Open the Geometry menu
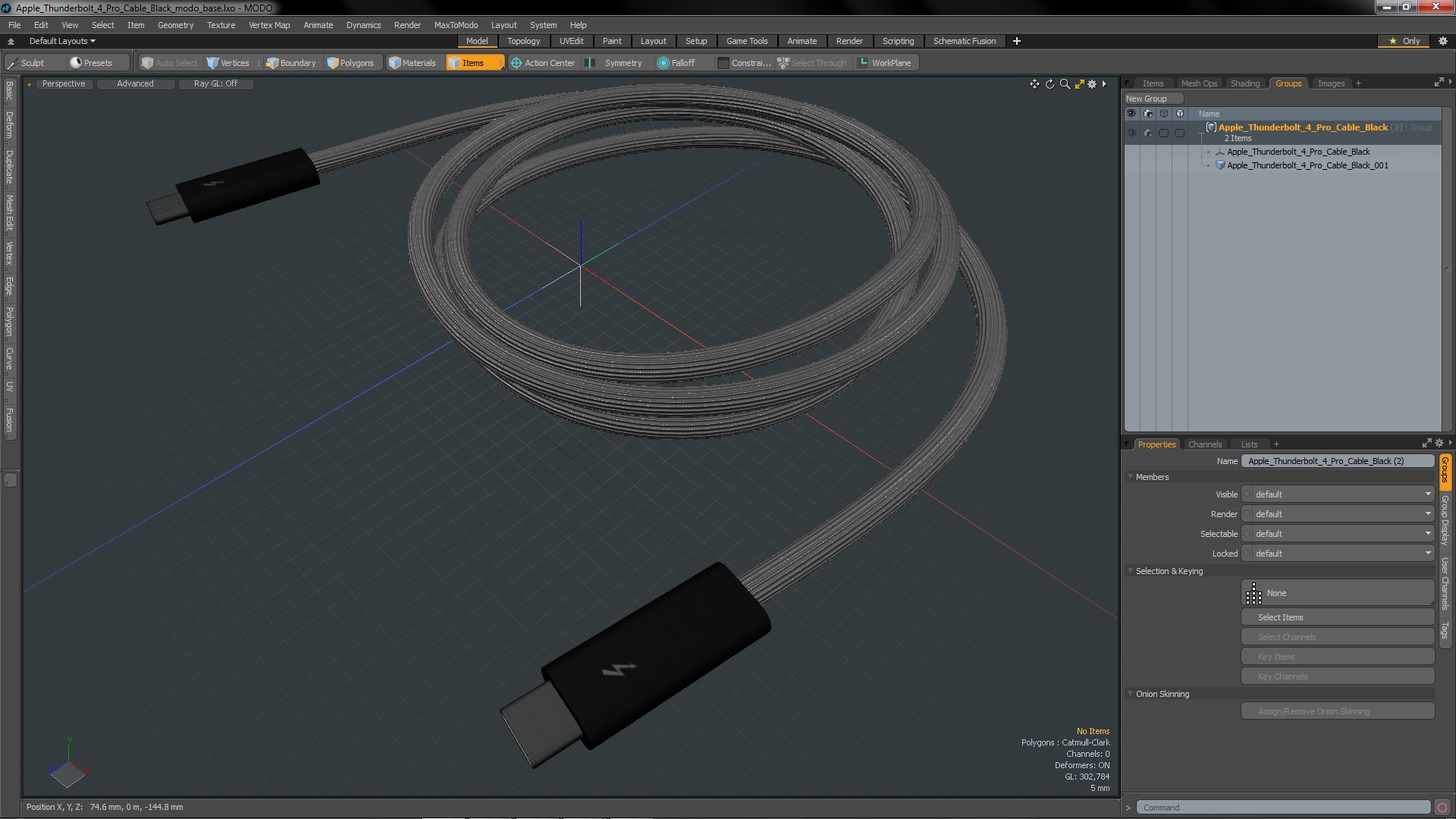Screen dimensions: 1456x819 (x=175, y=25)
